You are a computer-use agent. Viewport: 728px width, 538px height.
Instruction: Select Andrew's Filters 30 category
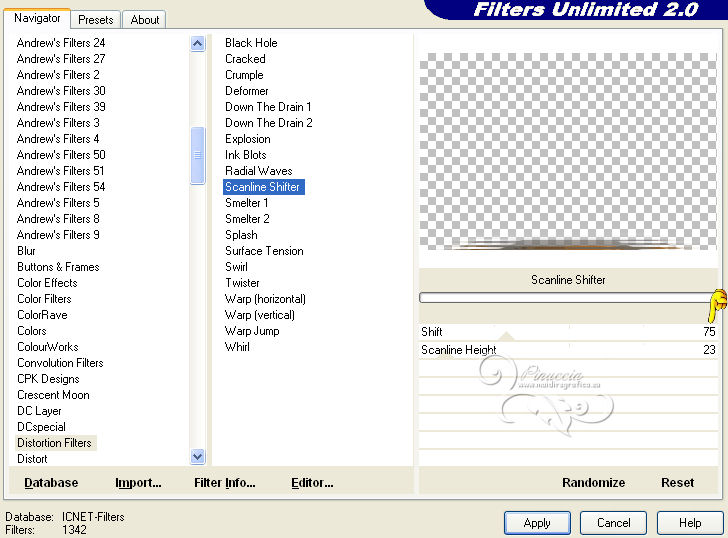click(61, 91)
